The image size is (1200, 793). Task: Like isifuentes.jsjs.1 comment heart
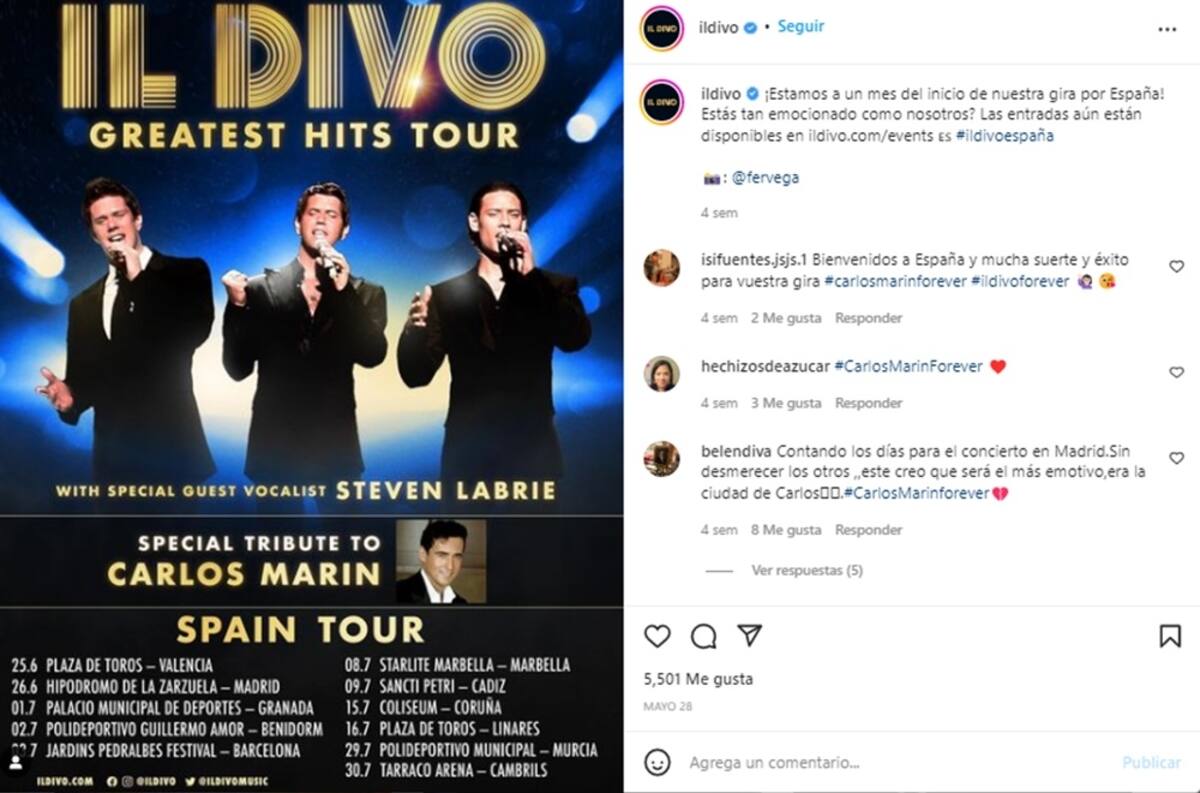(x=1176, y=266)
